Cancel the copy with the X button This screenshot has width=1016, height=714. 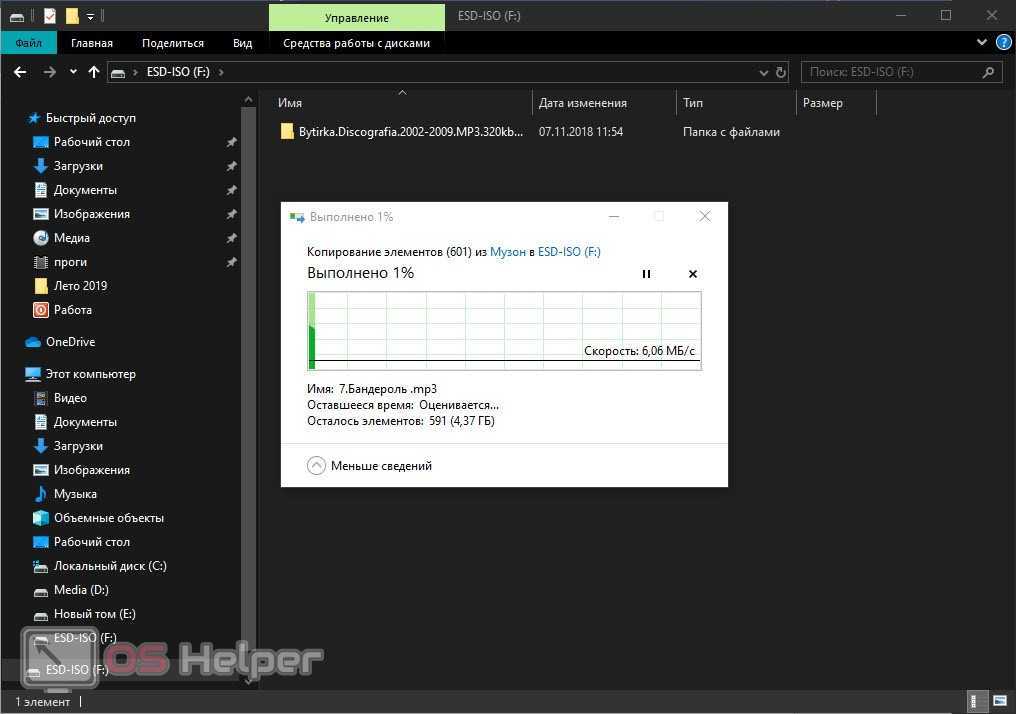click(692, 274)
